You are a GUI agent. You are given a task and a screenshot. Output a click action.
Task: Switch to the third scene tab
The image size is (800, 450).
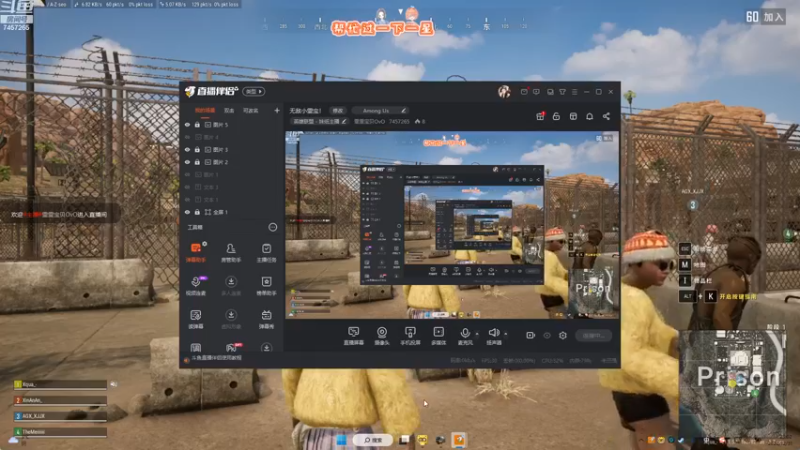point(250,110)
